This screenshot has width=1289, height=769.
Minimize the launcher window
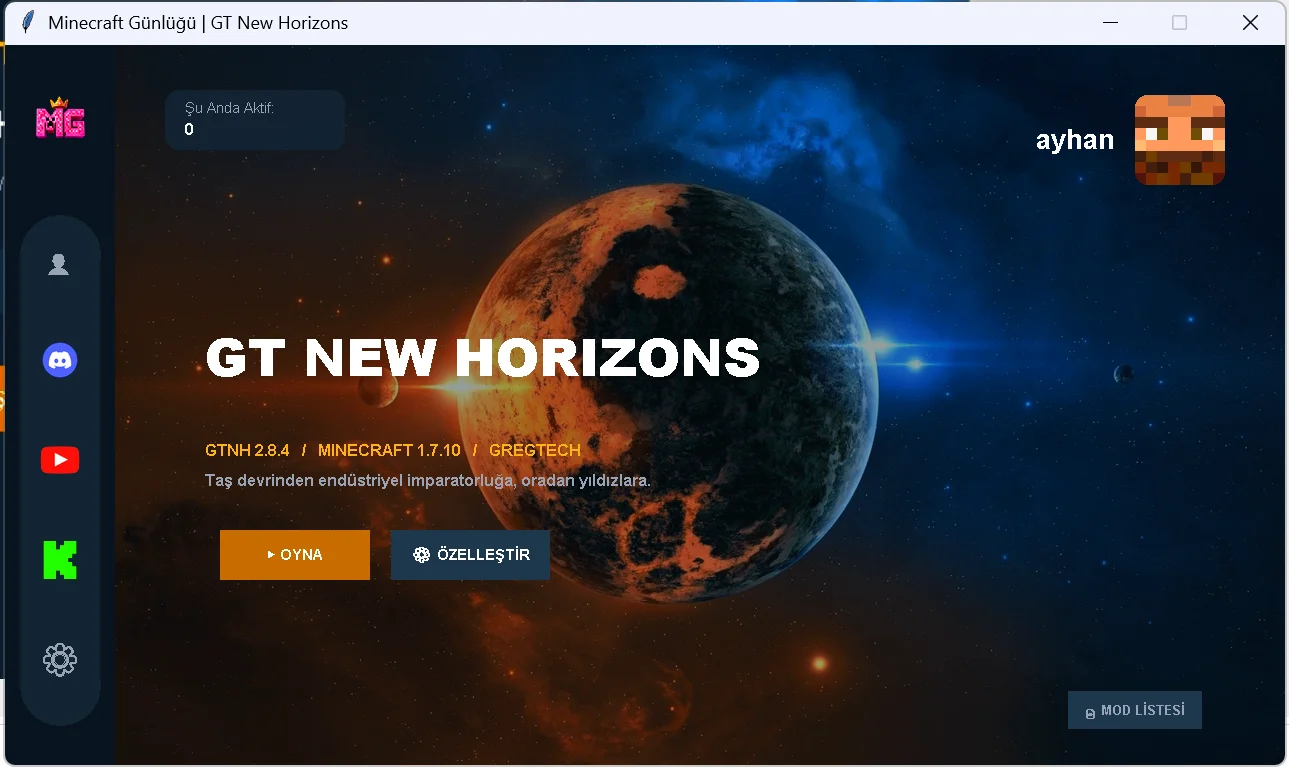(x=1110, y=22)
